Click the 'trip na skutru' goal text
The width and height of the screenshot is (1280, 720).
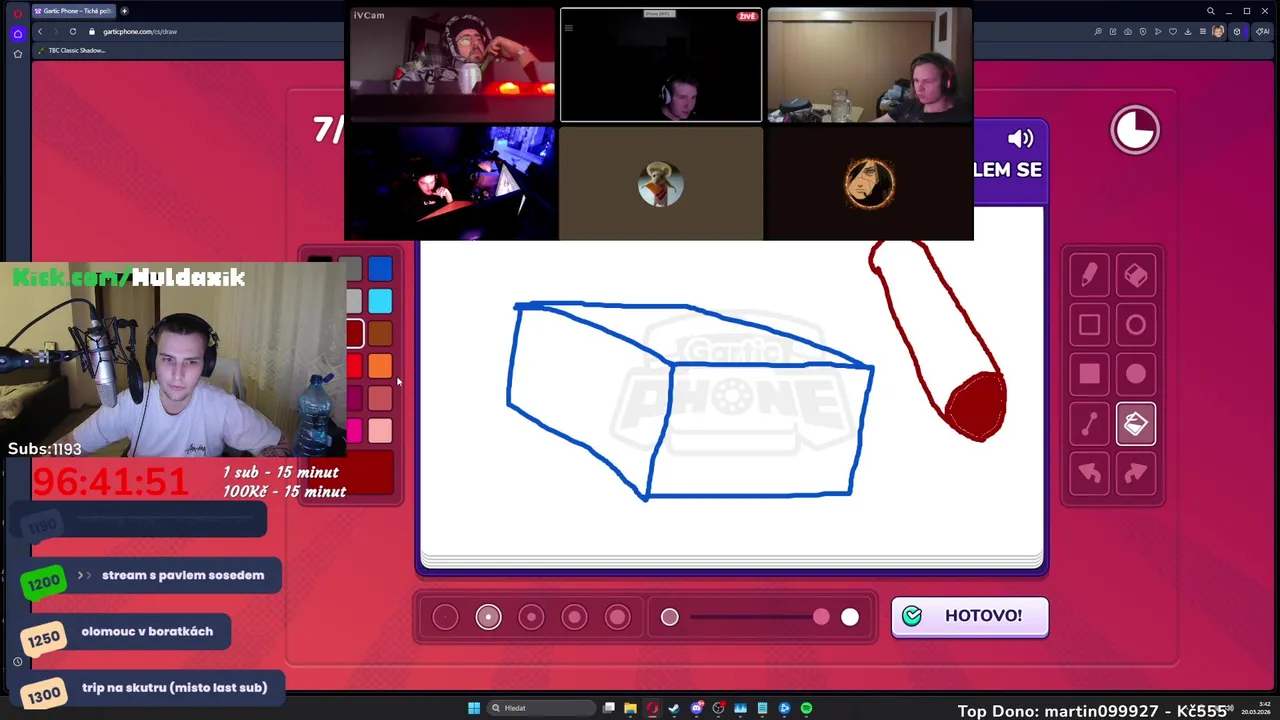174,687
